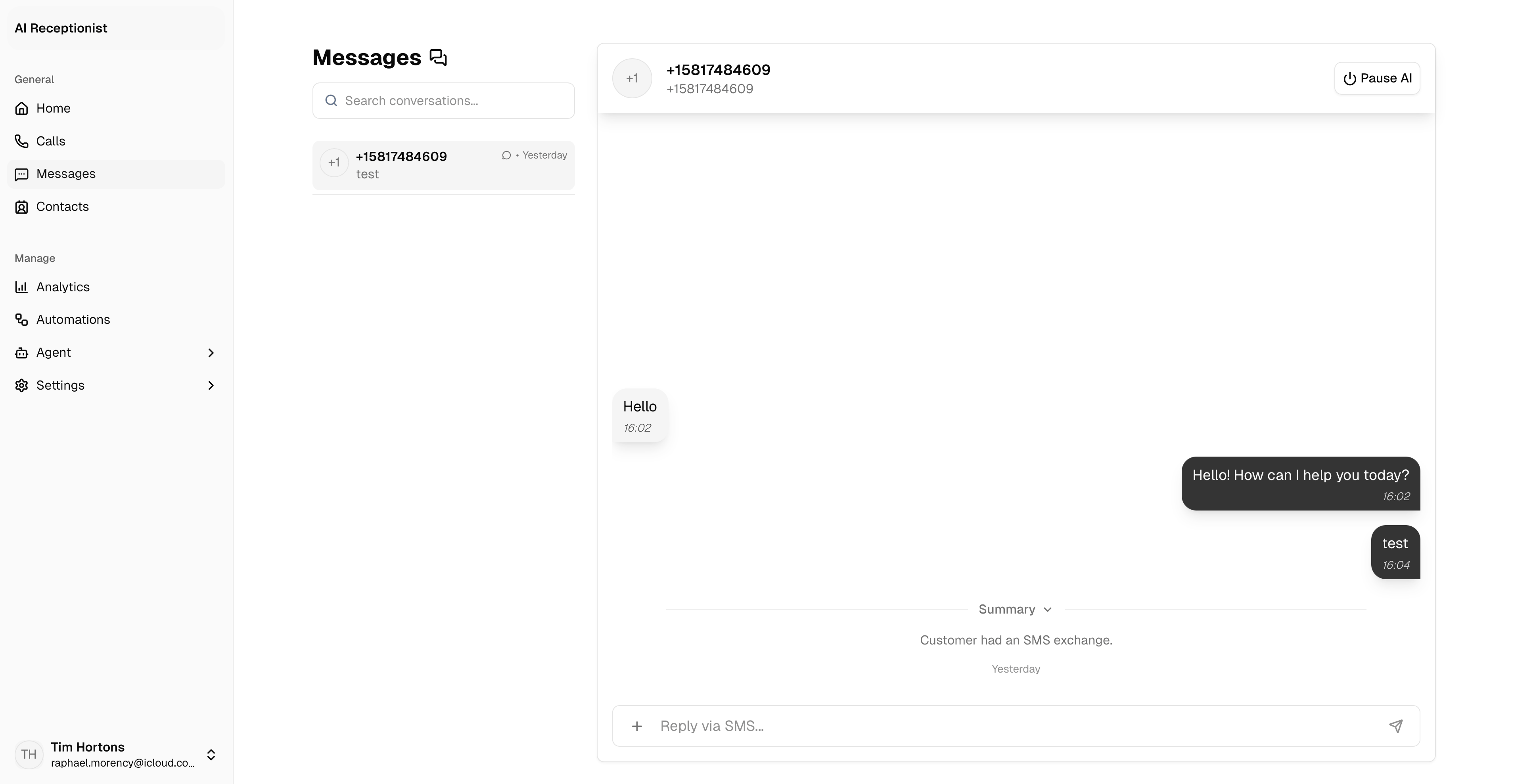The width and height of the screenshot is (1514, 784).
Task: Click the "Hello! How can I help you today?" bubble
Action: tap(1301, 483)
